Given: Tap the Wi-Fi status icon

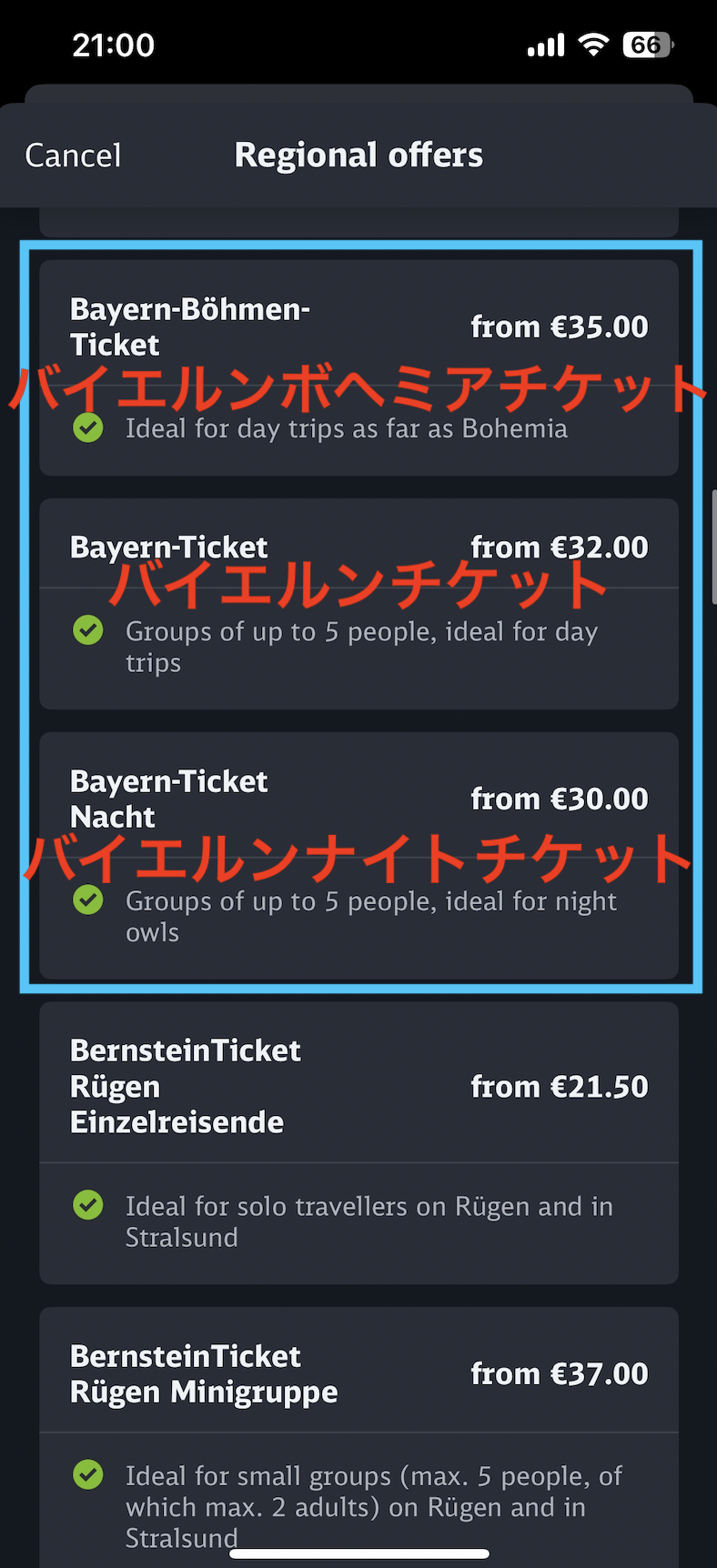Looking at the screenshot, I should 593,45.
